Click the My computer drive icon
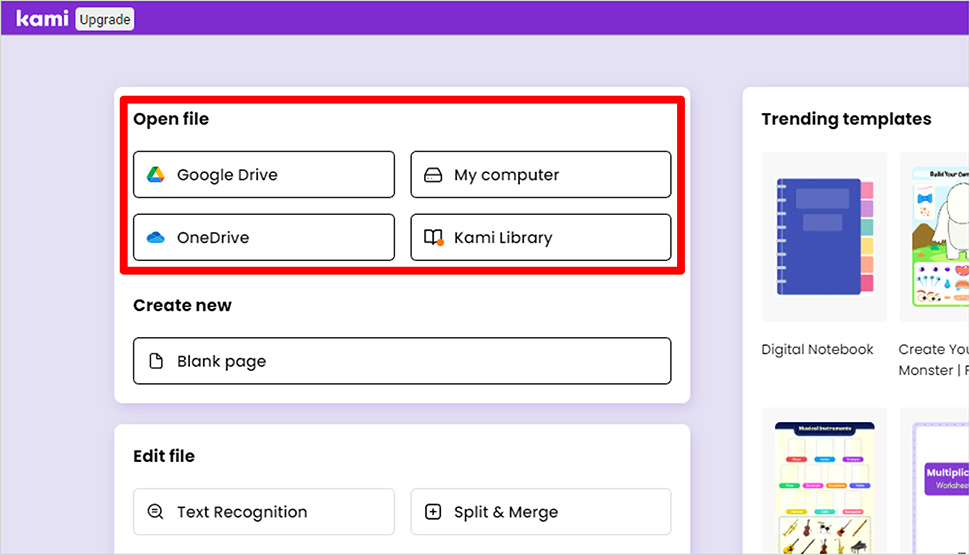This screenshot has height=555, width=970. [x=433, y=175]
